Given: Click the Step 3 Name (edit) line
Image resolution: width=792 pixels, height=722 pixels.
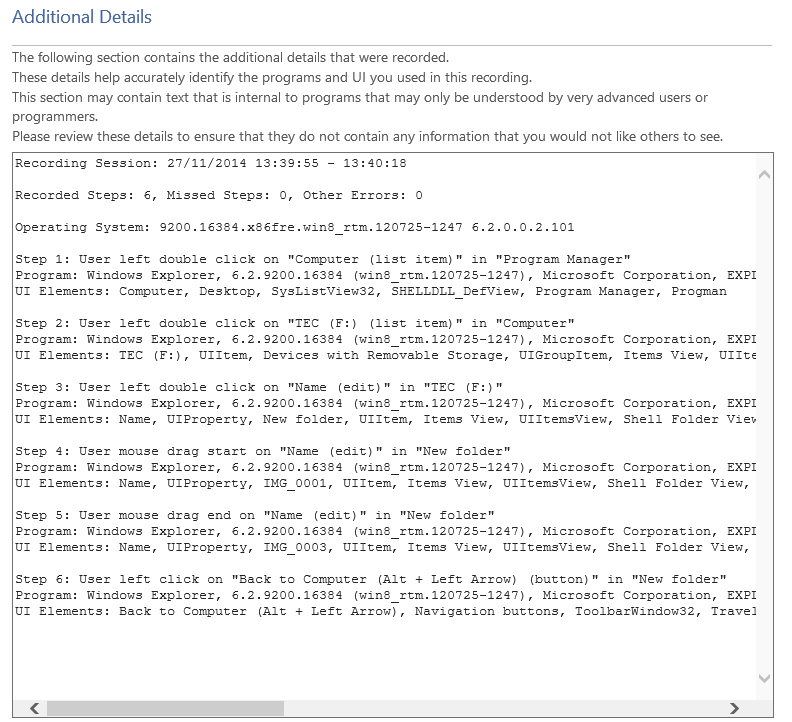Looking at the screenshot, I should coord(259,387).
